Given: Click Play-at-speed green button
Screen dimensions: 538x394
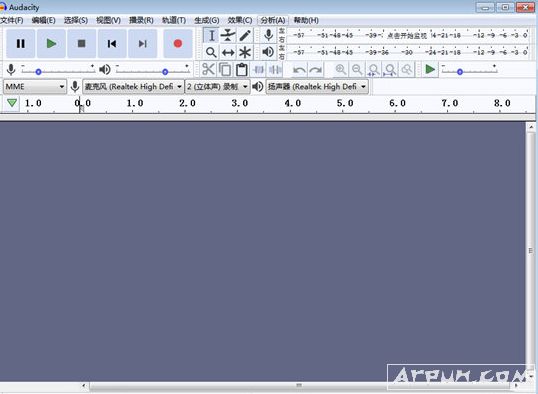Looking at the screenshot, I should (430, 70).
